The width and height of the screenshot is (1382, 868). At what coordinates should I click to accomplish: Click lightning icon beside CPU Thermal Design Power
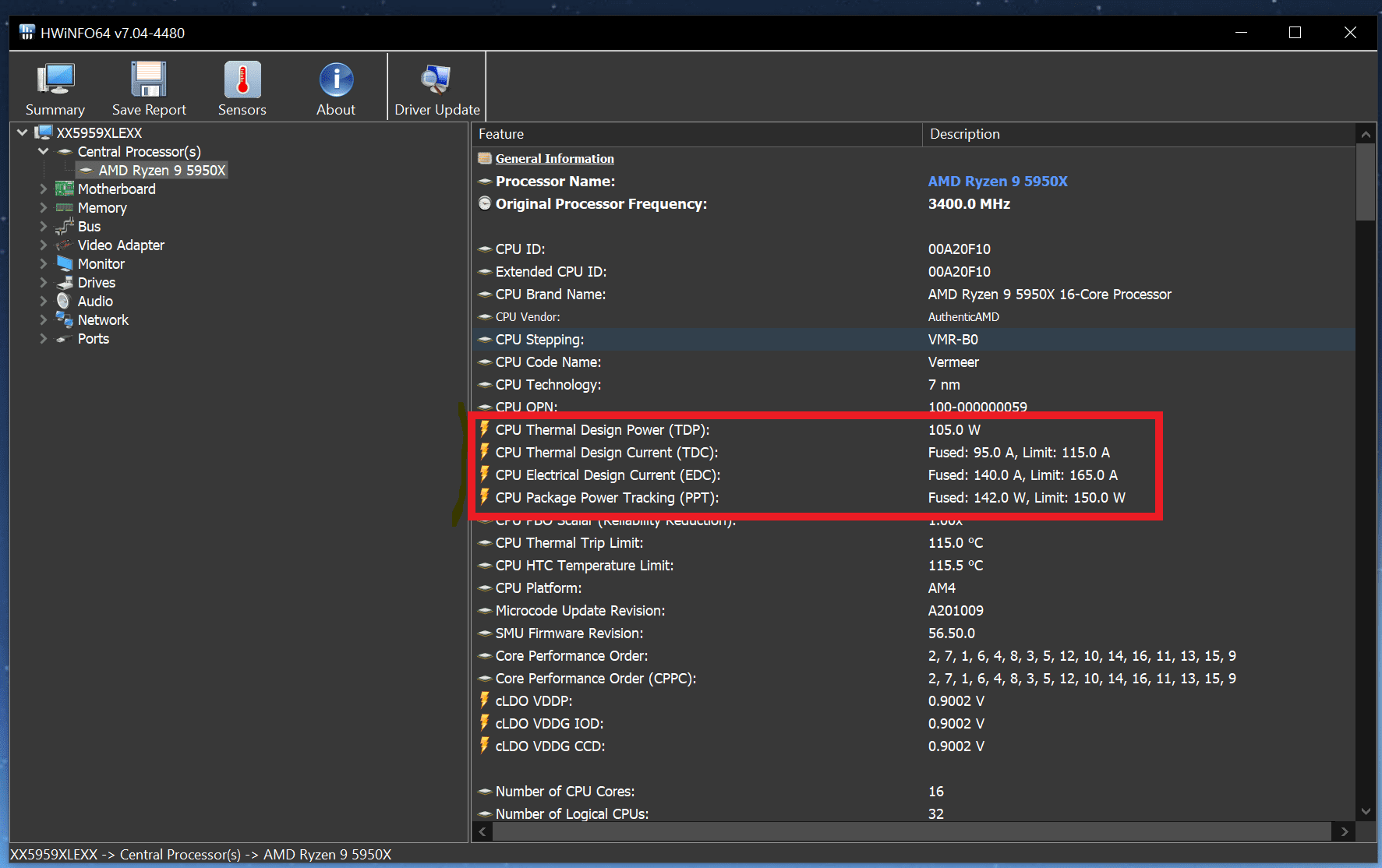tap(484, 429)
